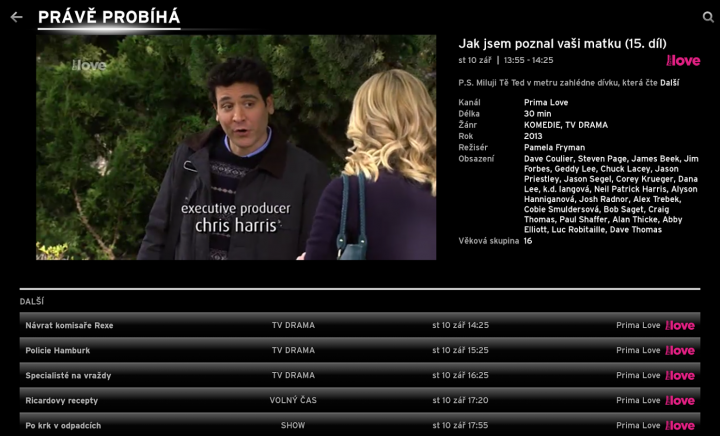720x436 pixels.
Task: Click director name Pamela Fryman
Action: [x=554, y=148]
